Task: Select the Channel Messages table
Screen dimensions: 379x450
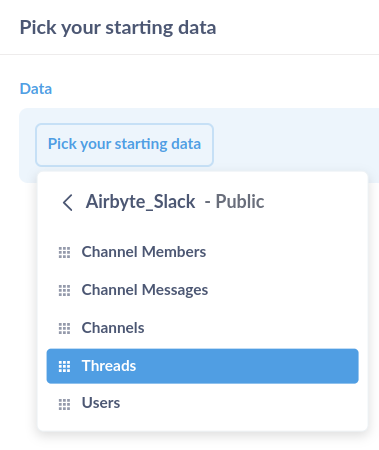Action: pyautogui.click(x=202, y=290)
